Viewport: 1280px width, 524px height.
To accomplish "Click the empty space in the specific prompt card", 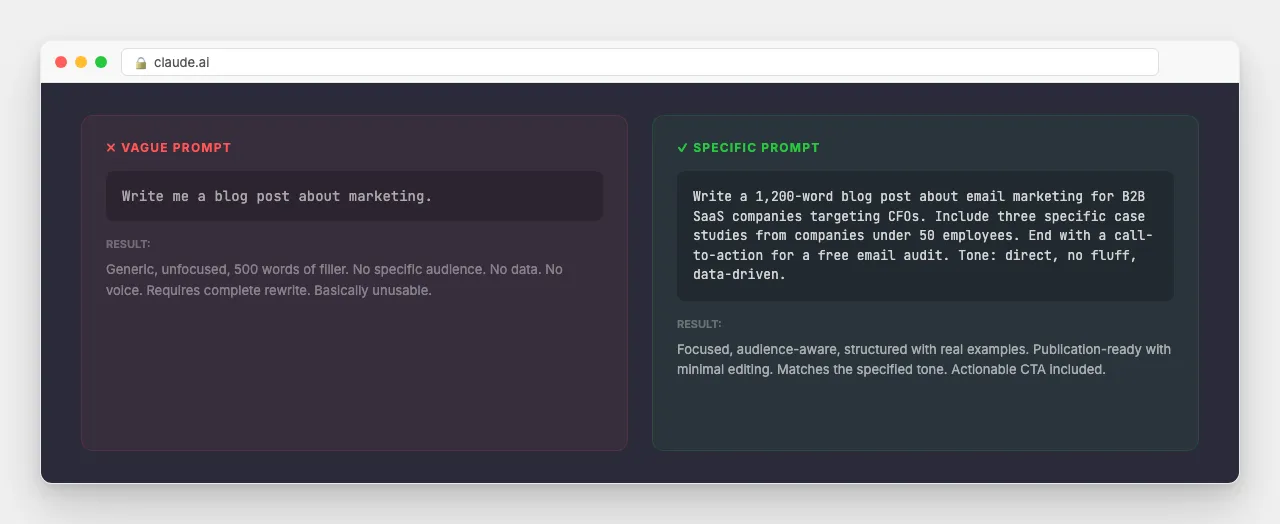I will tap(925, 415).
